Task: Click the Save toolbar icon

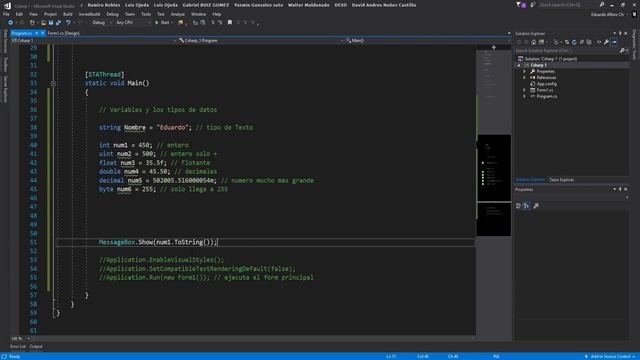Action: (x=51, y=22)
